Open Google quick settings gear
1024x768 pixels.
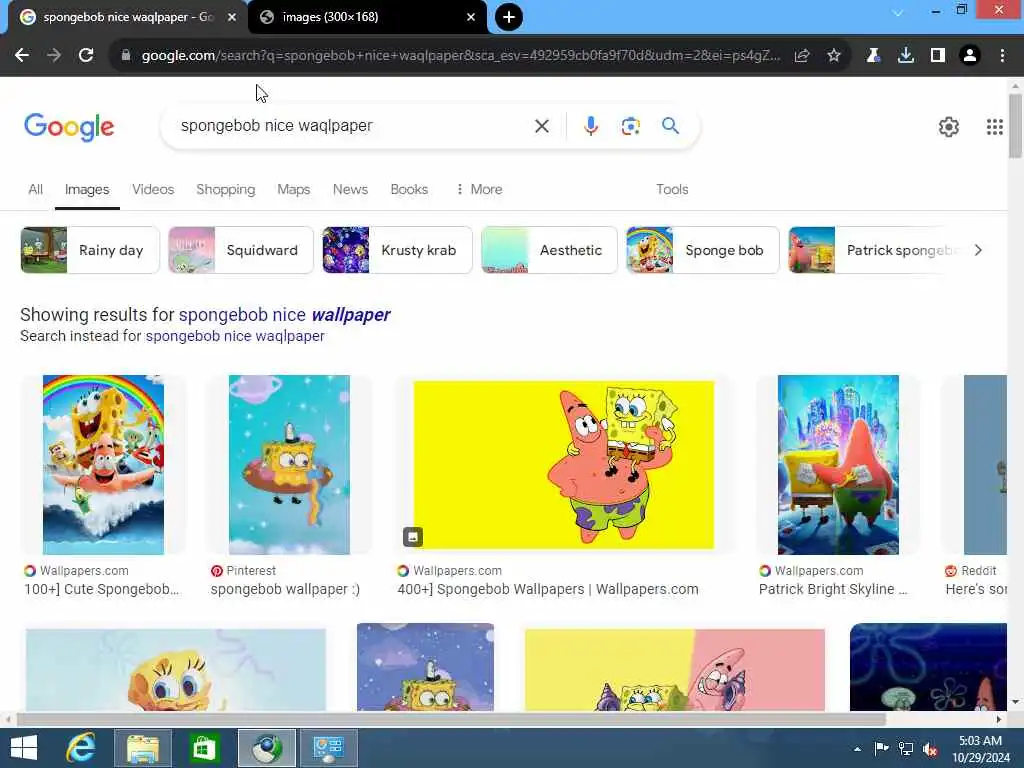click(x=948, y=127)
